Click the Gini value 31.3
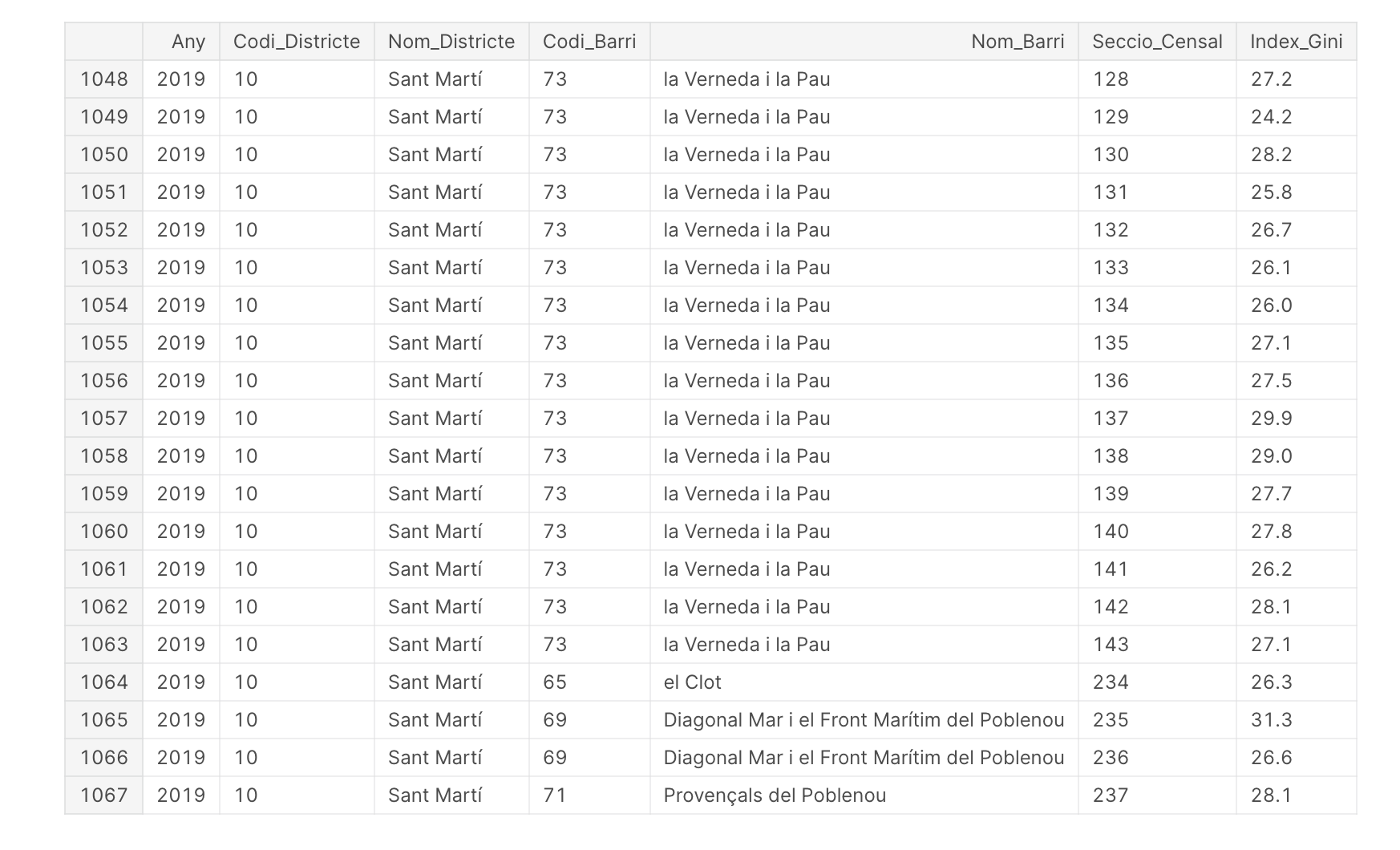The width and height of the screenshot is (1400, 850). (x=1272, y=720)
